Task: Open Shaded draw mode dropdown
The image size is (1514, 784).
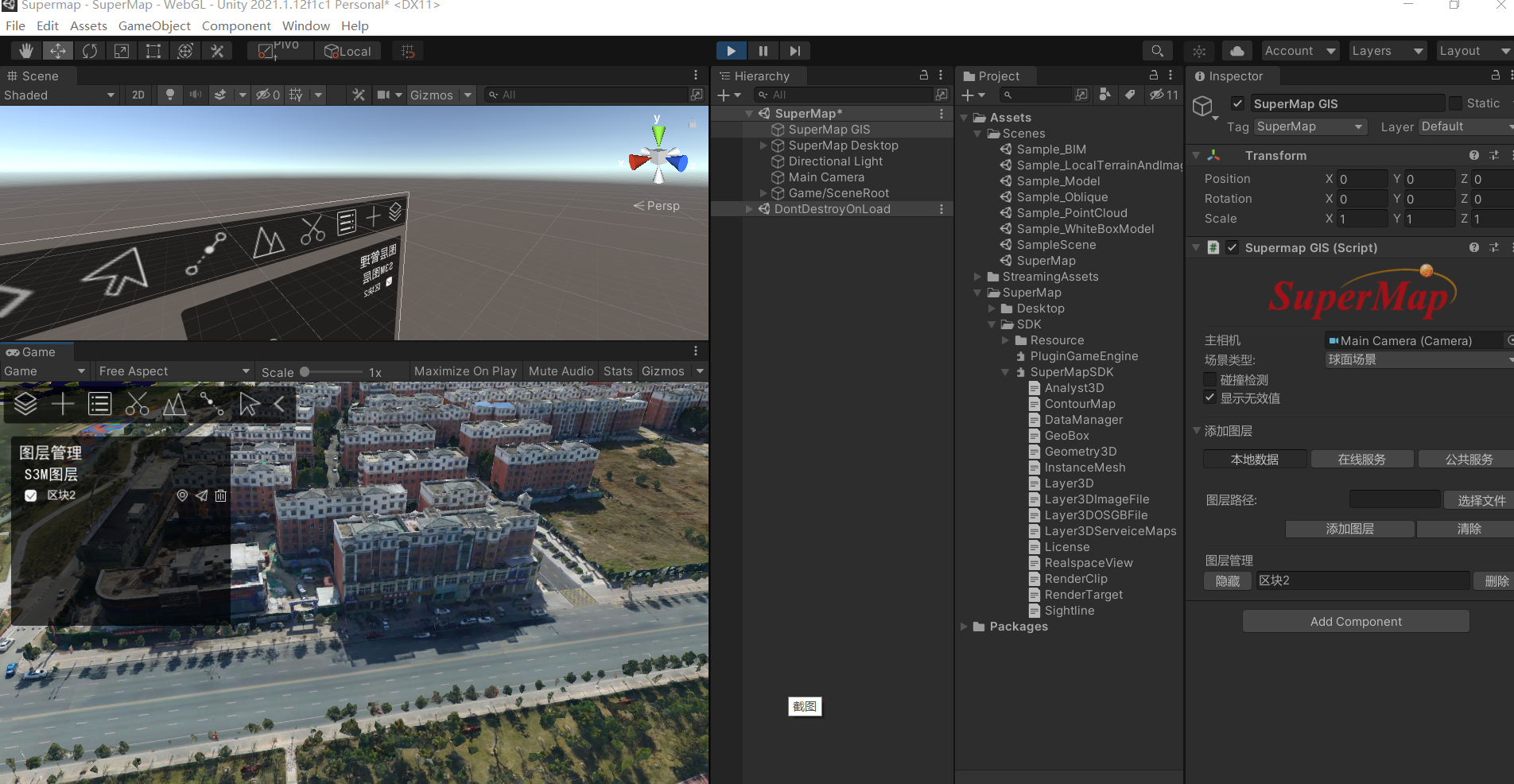Action: (60, 95)
